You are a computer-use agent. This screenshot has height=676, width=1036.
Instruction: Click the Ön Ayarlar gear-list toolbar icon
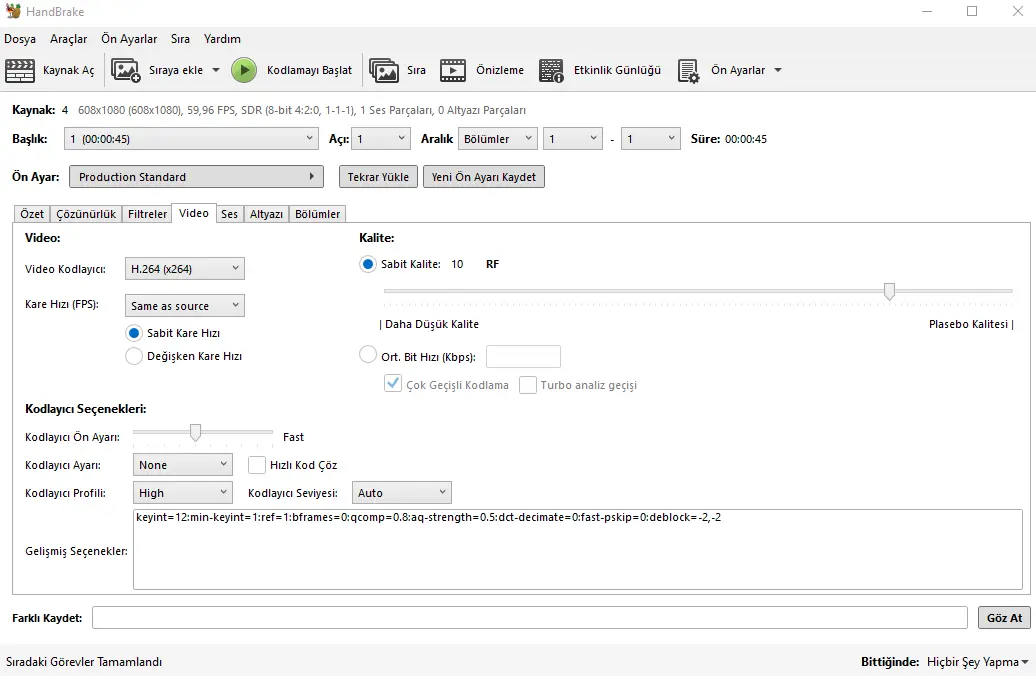click(688, 71)
